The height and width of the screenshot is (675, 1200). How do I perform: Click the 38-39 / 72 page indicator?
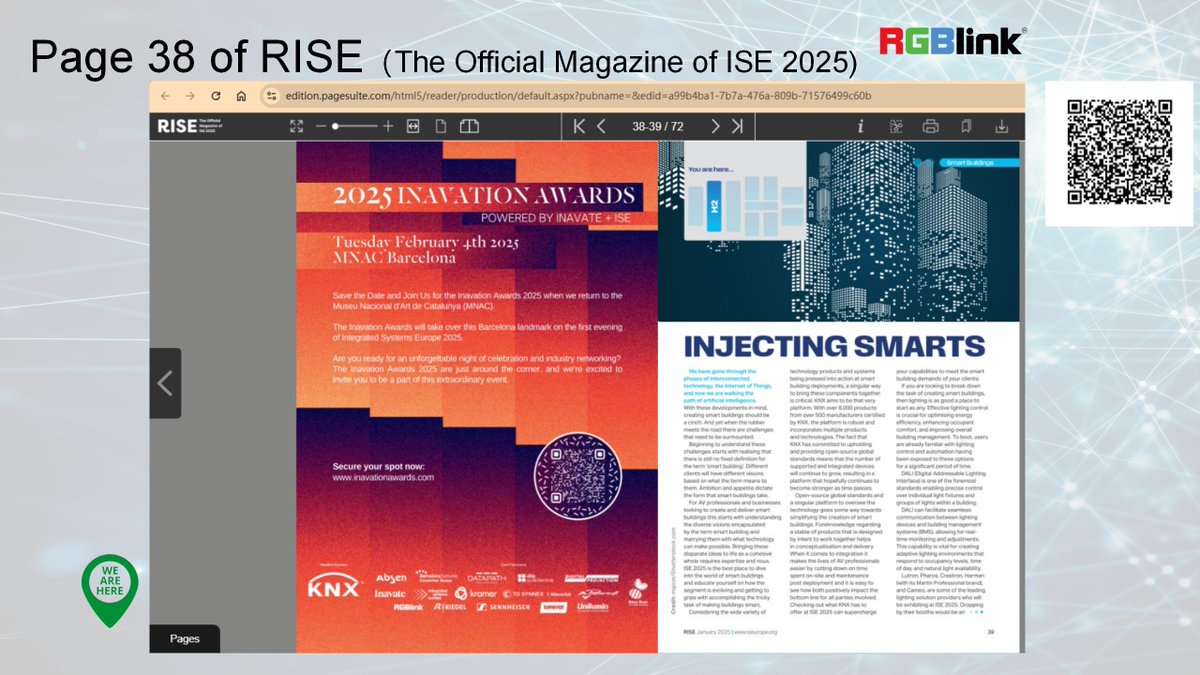click(x=658, y=126)
